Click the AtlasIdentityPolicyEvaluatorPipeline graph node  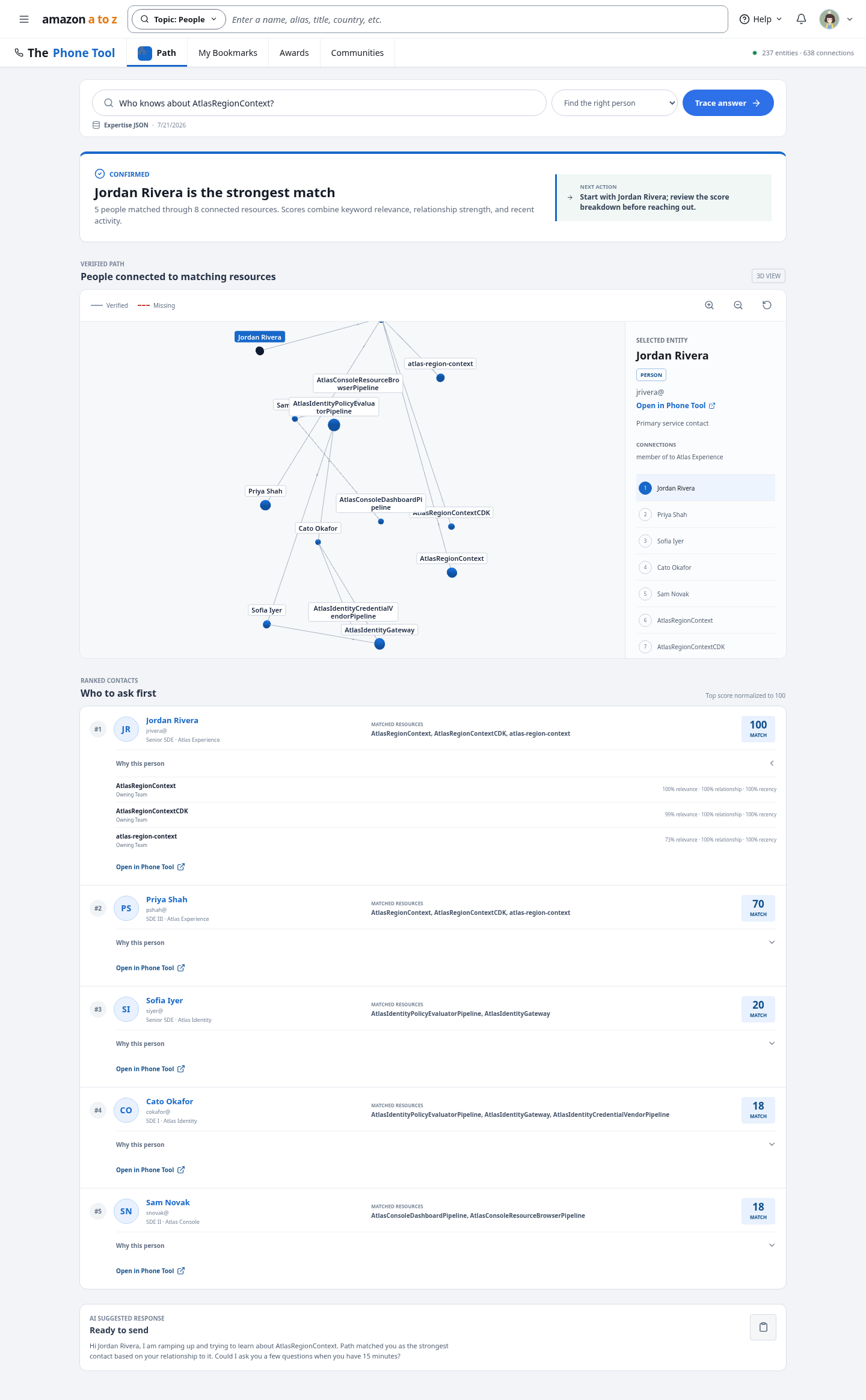pos(334,426)
